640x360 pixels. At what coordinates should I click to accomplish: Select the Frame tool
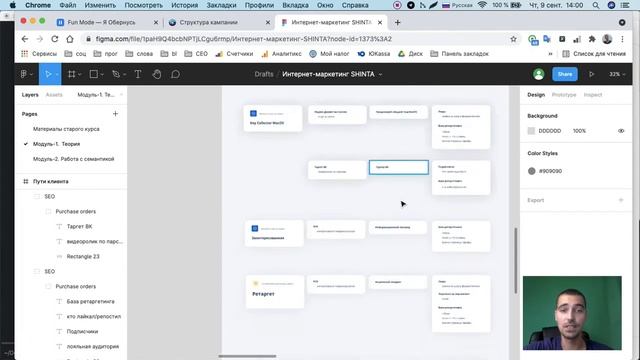tap(71, 74)
